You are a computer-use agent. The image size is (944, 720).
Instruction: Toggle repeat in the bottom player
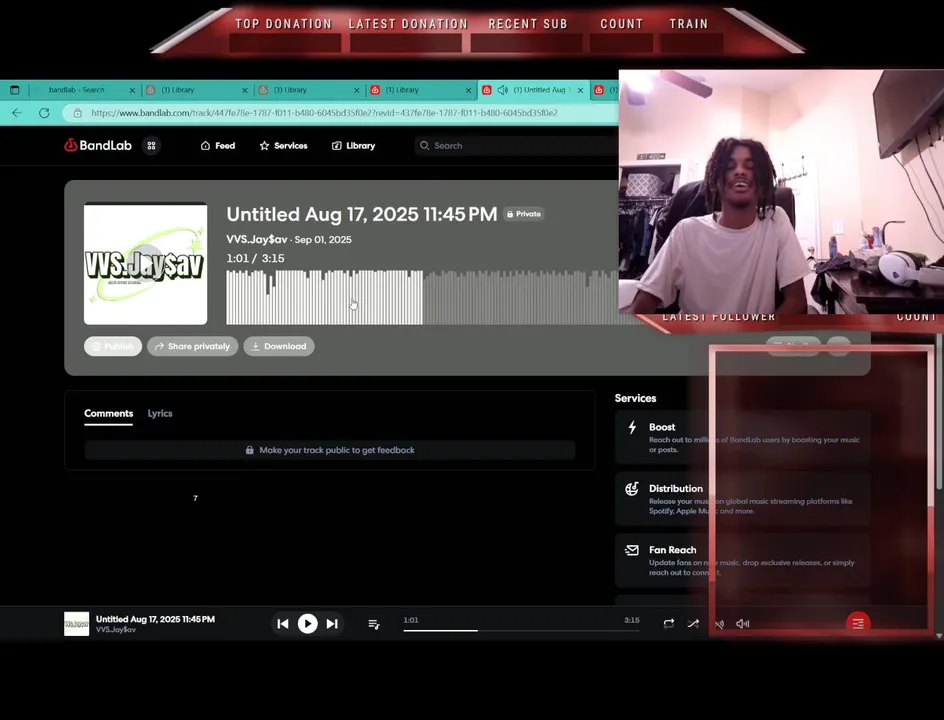pos(669,624)
